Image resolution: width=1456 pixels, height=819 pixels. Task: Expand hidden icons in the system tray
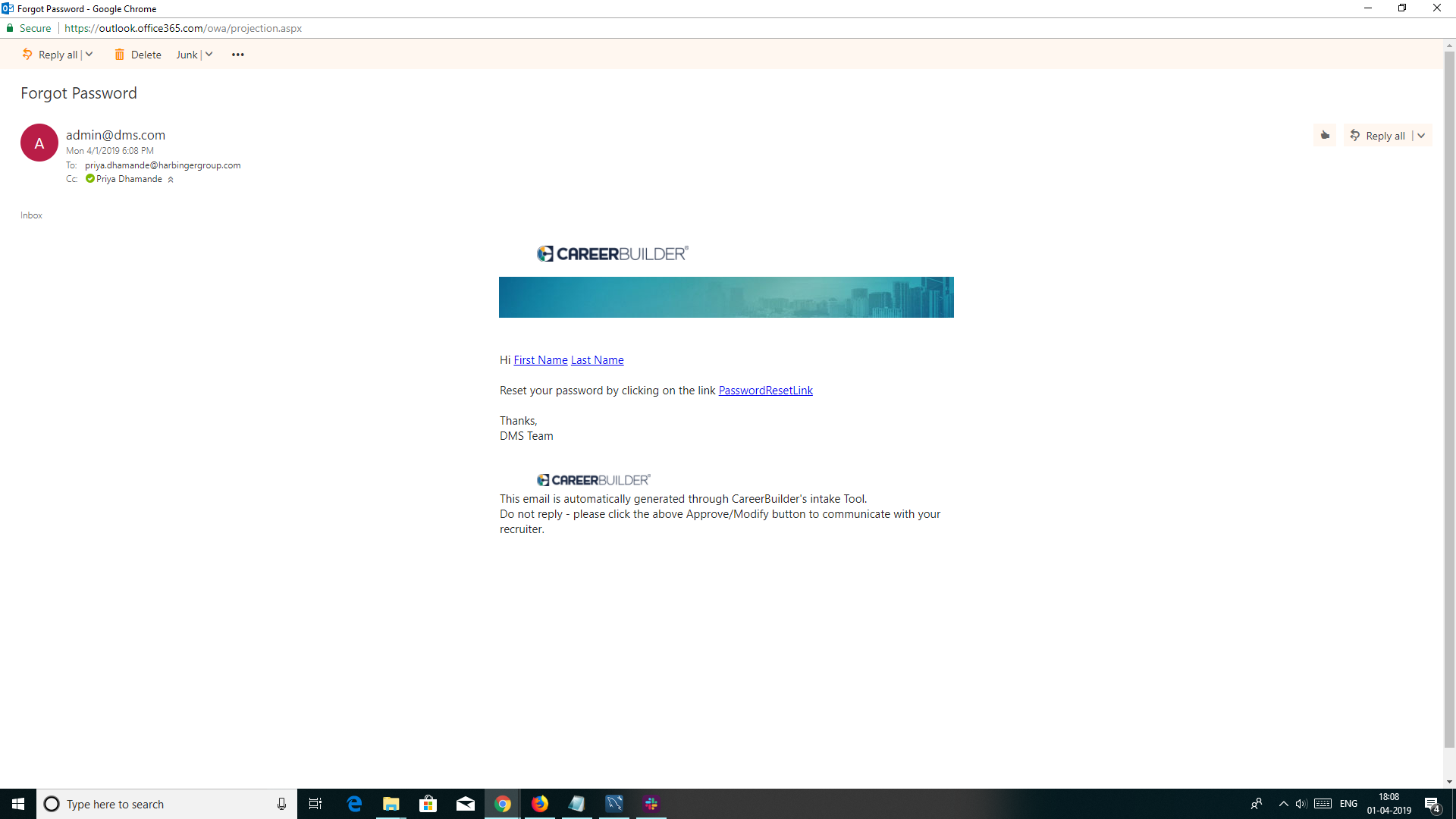(1282, 804)
